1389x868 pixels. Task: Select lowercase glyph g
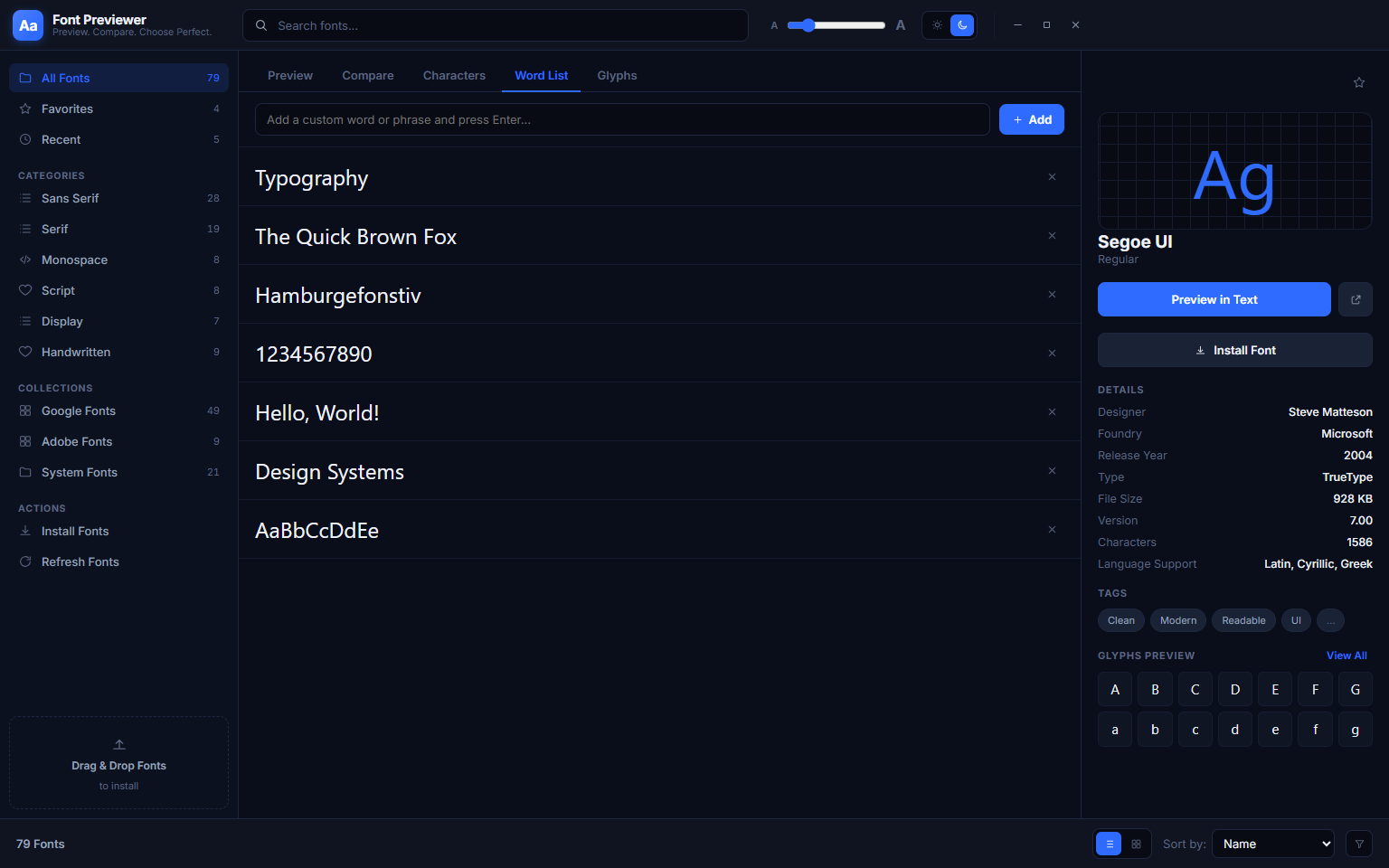click(x=1356, y=730)
